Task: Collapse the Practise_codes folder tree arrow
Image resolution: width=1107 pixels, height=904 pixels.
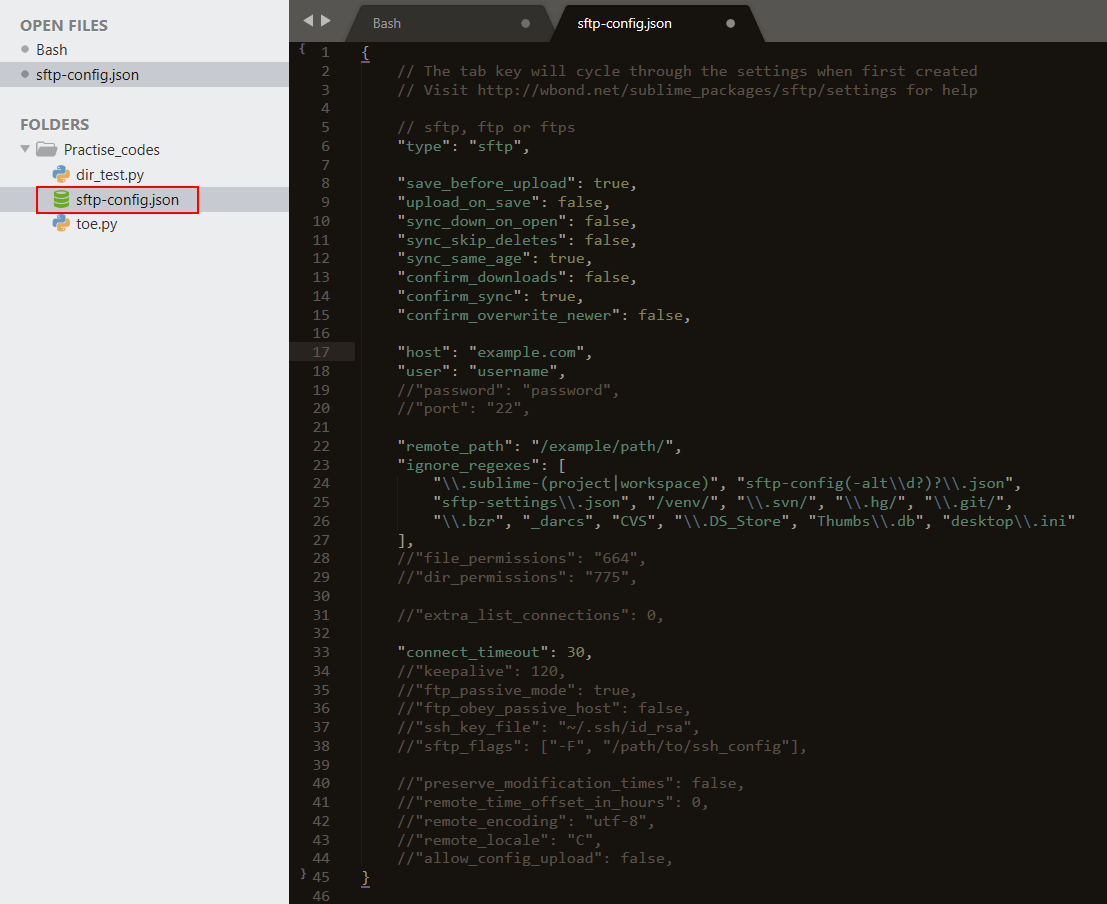Action: click(x=25, y=149)
